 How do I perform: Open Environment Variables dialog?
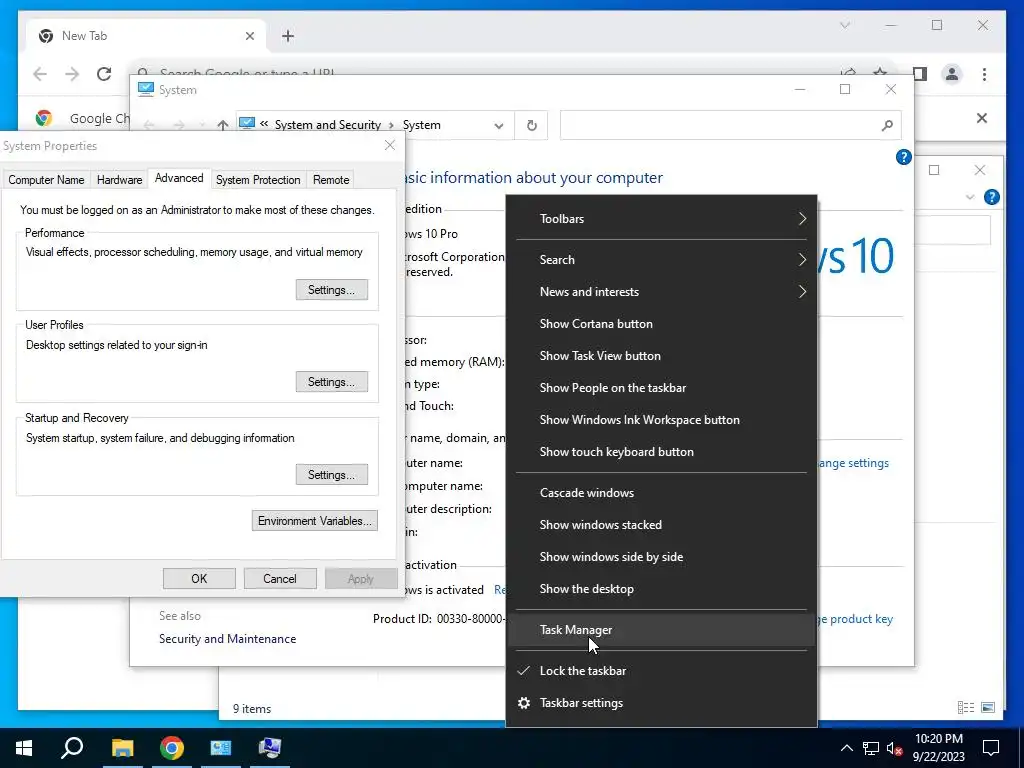315,520
